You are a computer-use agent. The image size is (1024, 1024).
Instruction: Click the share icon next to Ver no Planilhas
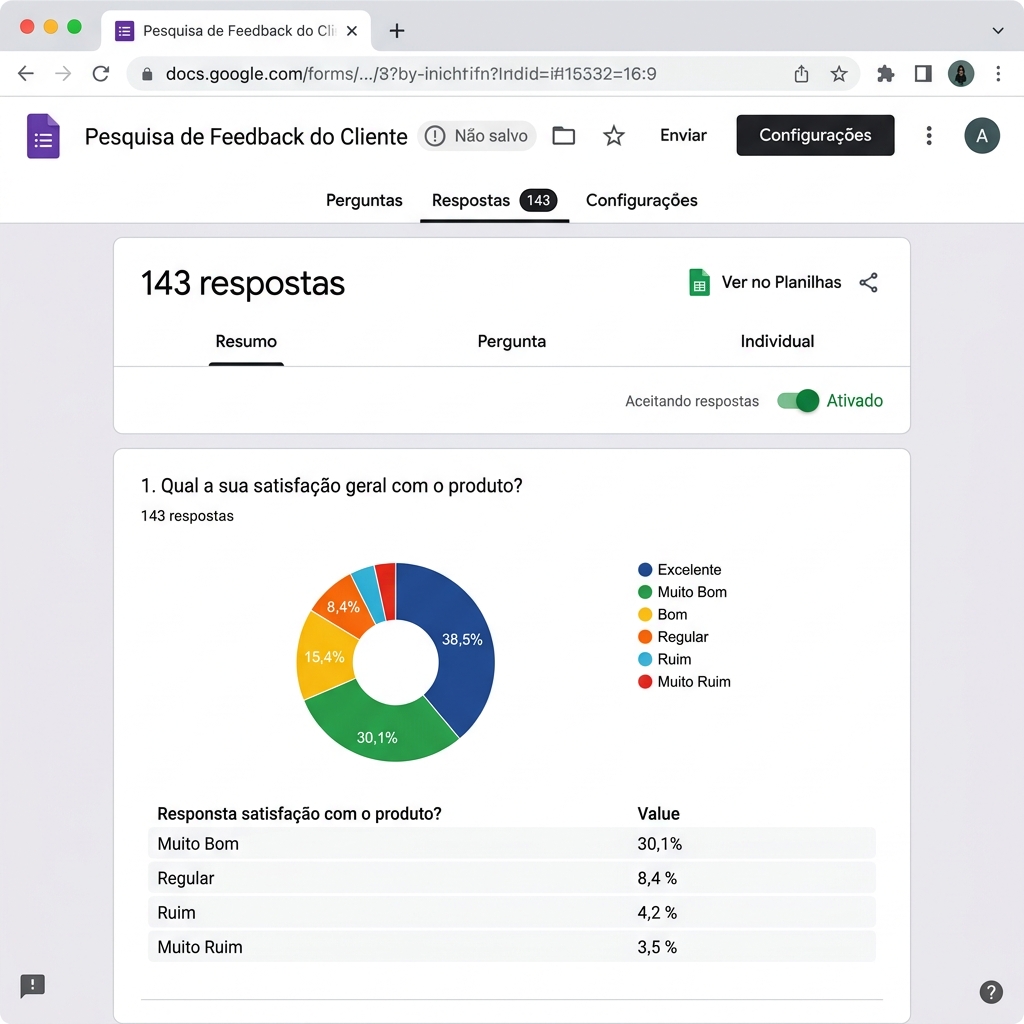point(869,283)
